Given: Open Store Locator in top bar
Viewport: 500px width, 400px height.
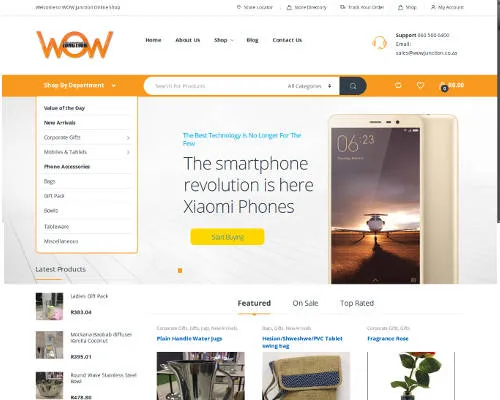Looking at the screenshot, I should point(255,7).
